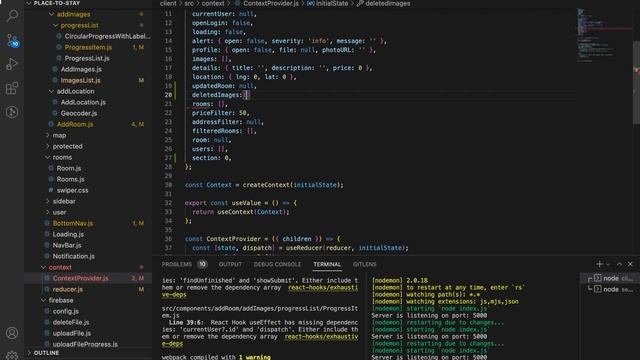Open config.js in firebase folder
The image size is (640, 360).
click(x=66, y=311)
